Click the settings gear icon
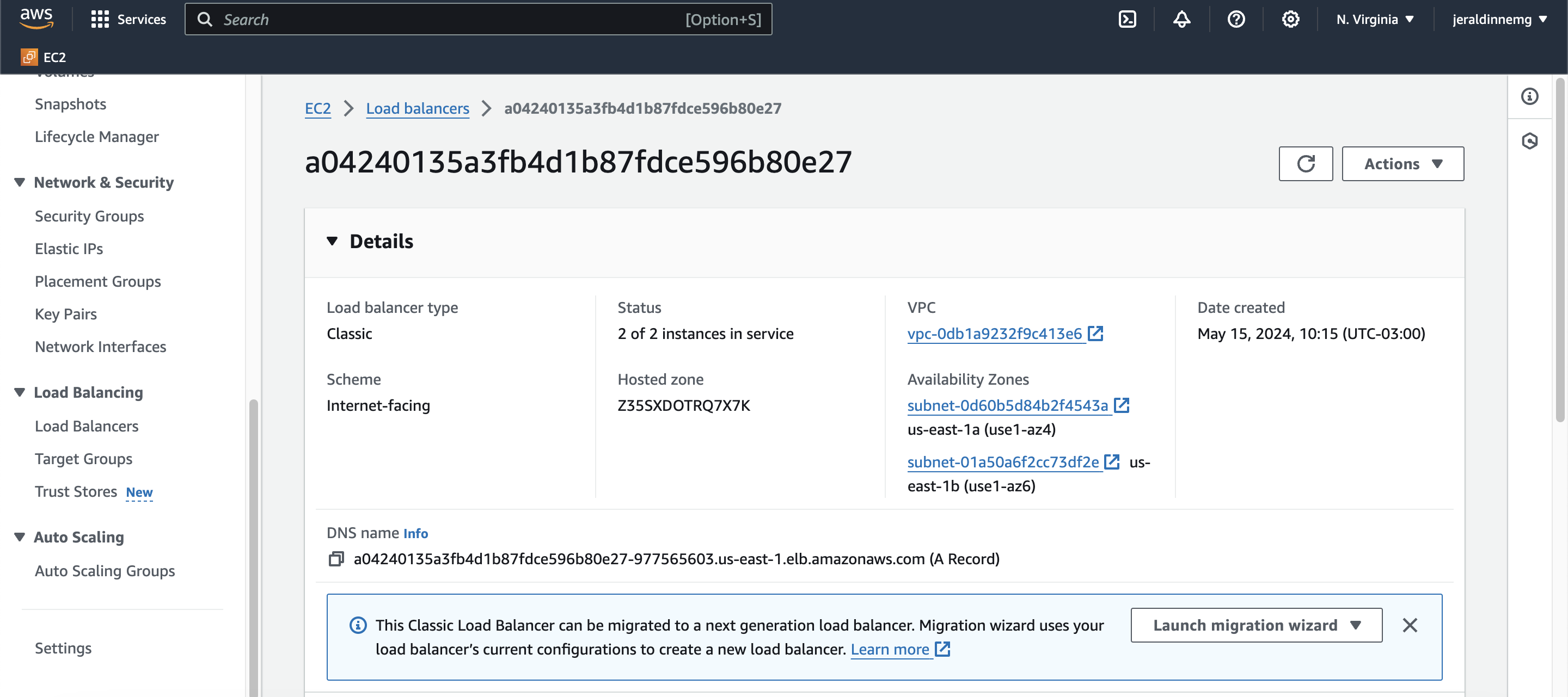The height and width of the screenshot is (697, 1568). (1290, 18)
